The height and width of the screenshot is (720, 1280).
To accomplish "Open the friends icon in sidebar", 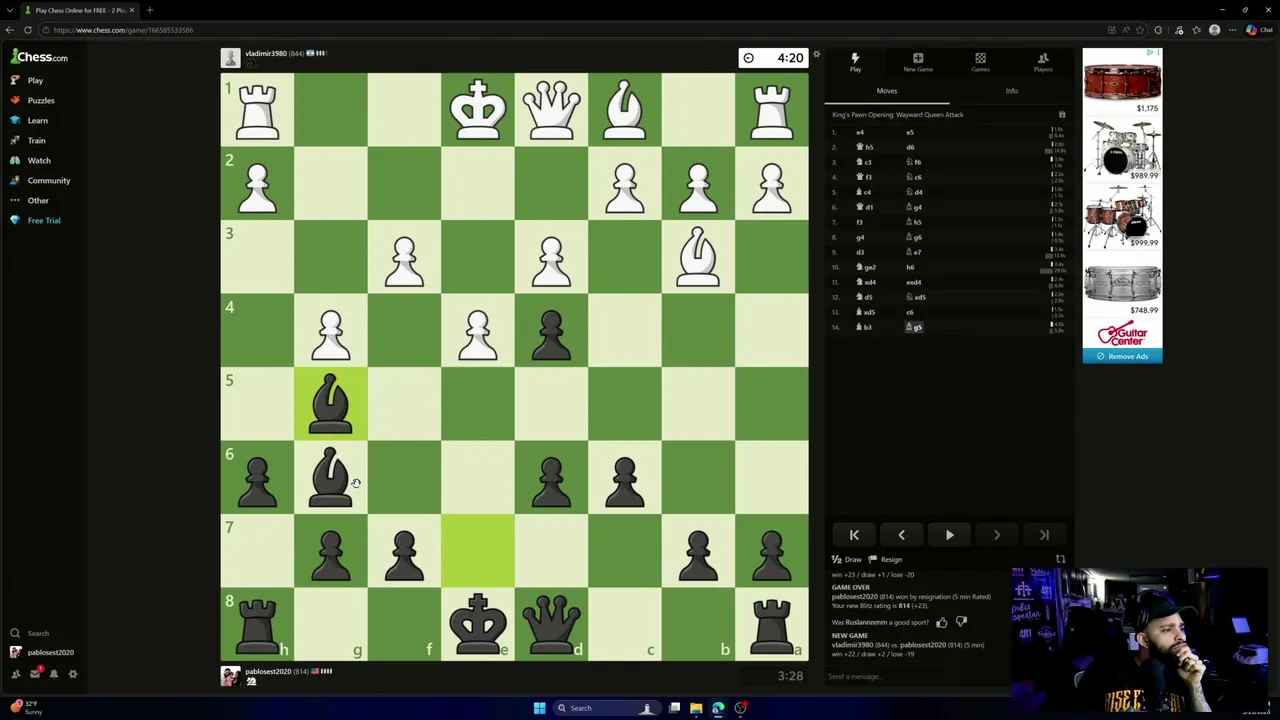I will tap(15, 674).
